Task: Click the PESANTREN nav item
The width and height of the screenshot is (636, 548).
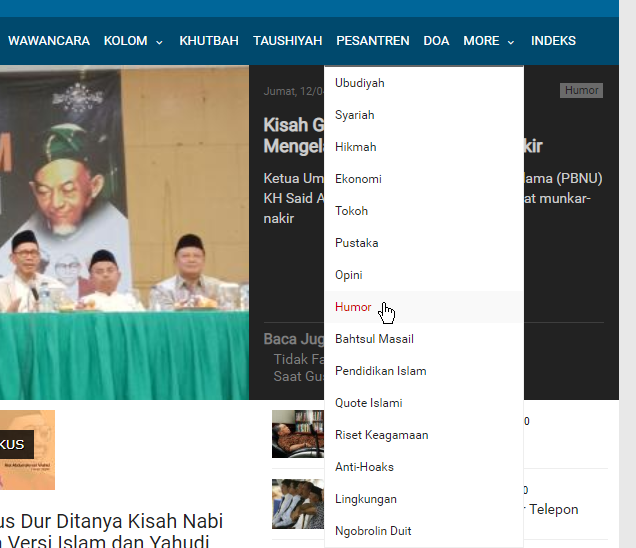Action: pos(372,41)
